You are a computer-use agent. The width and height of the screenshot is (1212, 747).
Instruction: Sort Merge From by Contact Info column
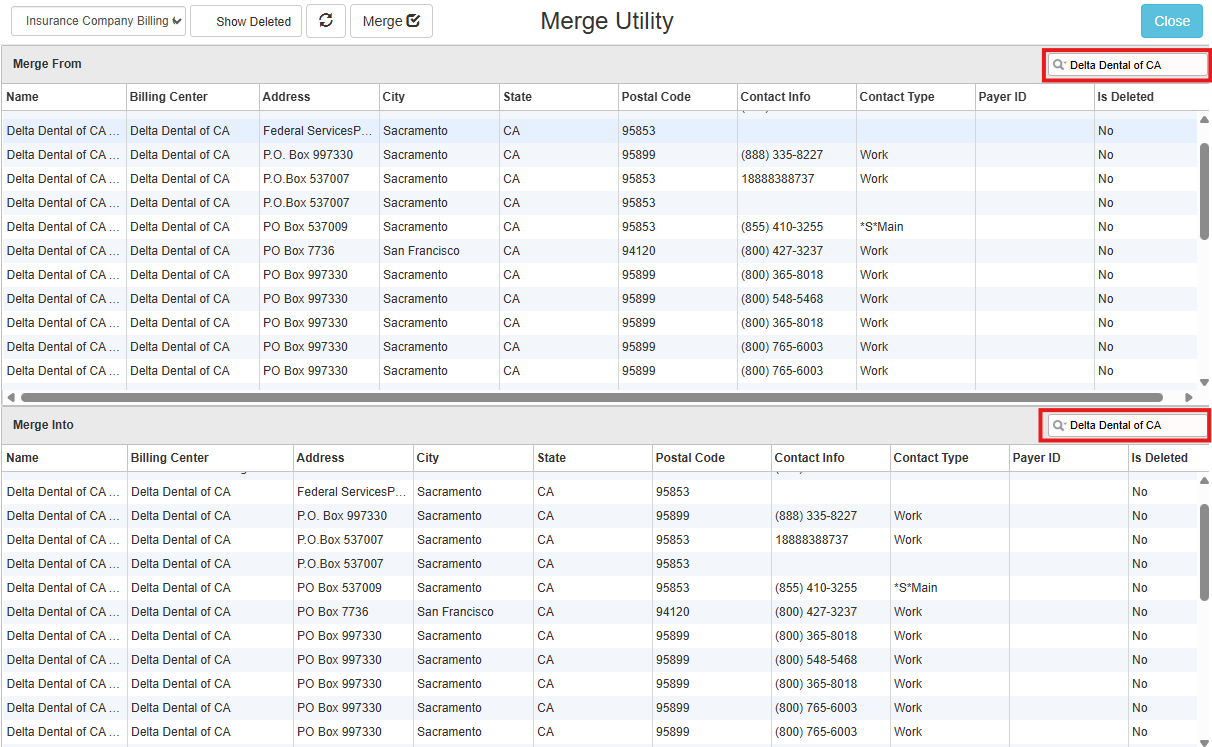click(x=796, y=97)
